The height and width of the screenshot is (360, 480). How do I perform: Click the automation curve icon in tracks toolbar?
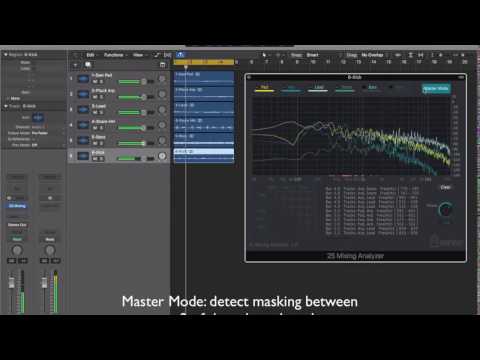(157, 55)
